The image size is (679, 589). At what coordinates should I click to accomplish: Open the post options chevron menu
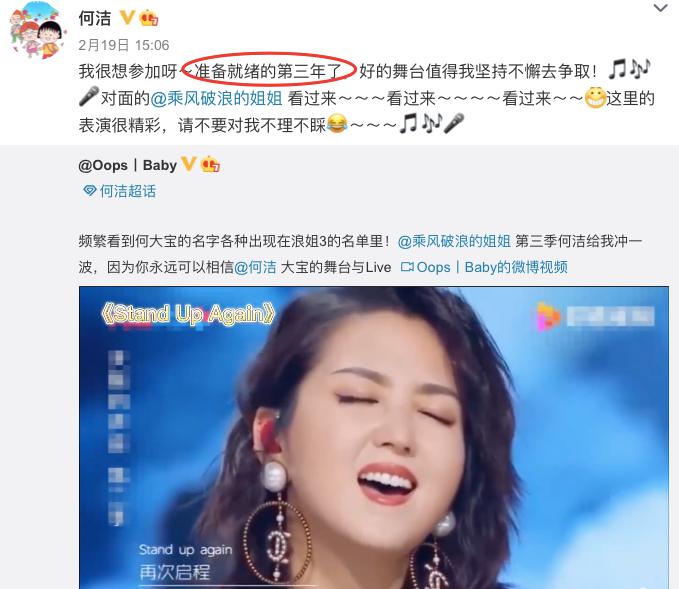(x=660, y=8)
